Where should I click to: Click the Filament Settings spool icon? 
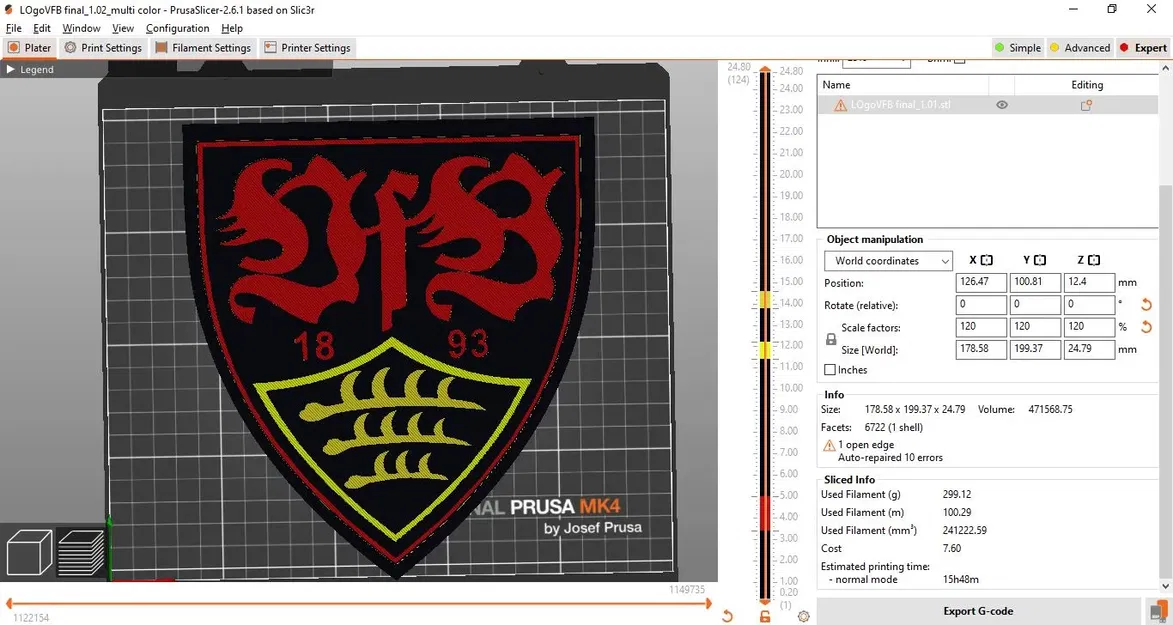point(161,47)
